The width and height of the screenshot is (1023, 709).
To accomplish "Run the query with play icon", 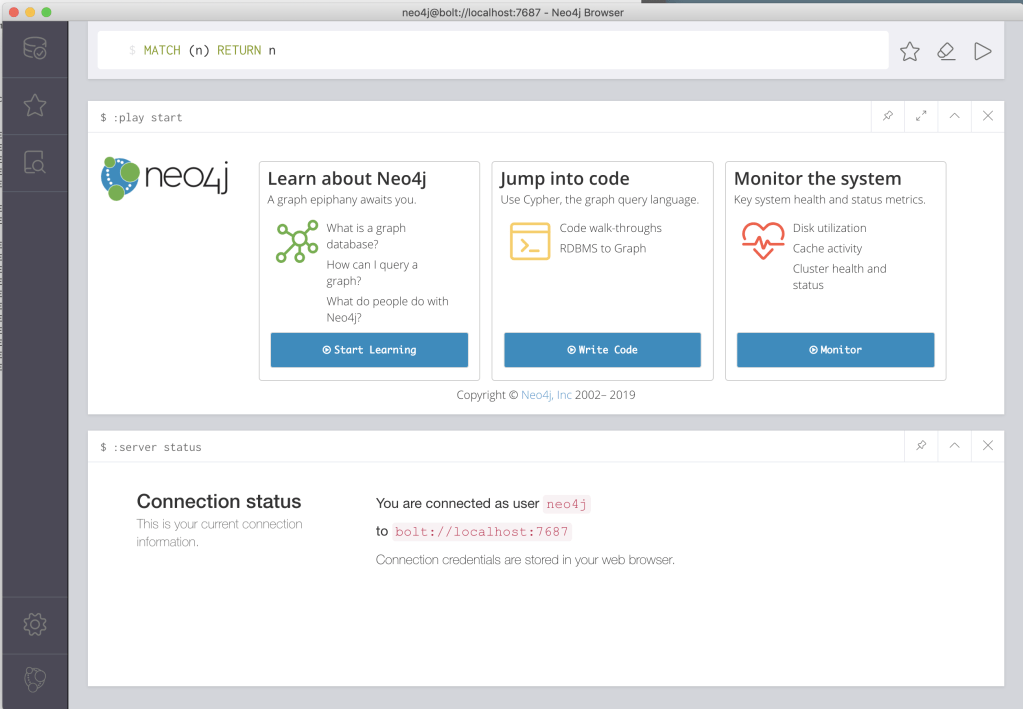I will tap(982, 51).
